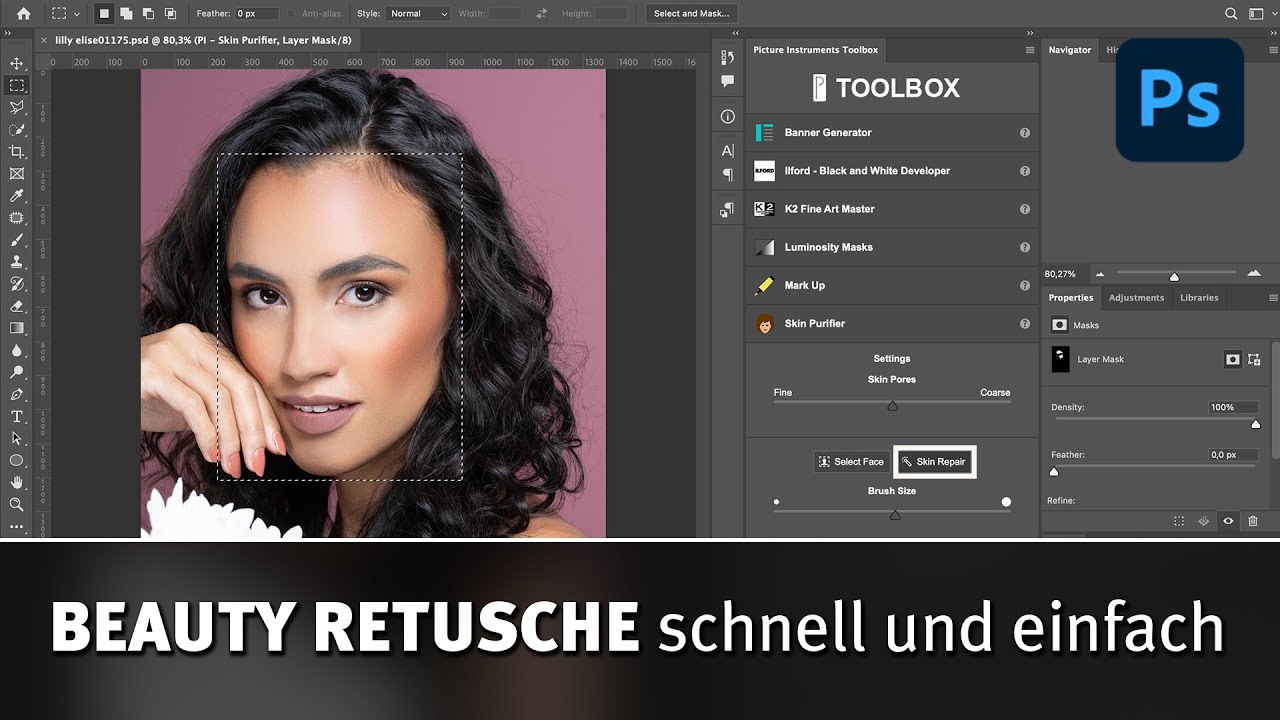Select the Eraser tool
The width and height of the screenshot is (1280, 720).
point(16,306)
